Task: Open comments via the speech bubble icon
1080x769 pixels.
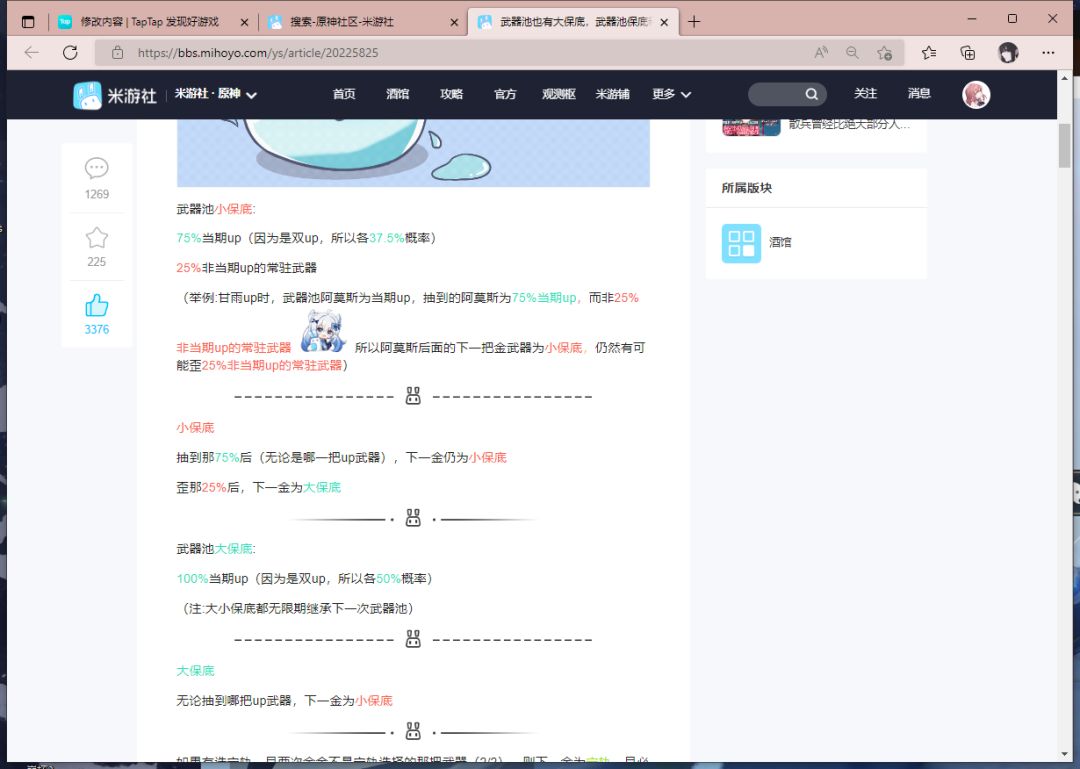Action: pyautogui.click(x=96, y=168)
